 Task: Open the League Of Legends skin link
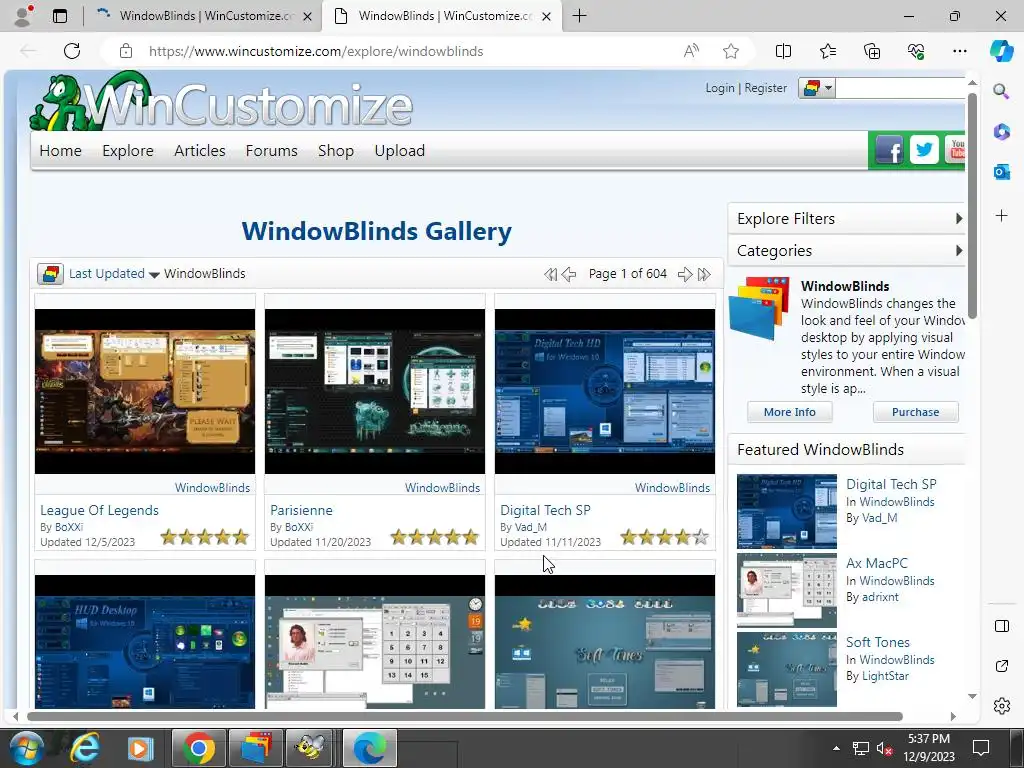(99, 510)
